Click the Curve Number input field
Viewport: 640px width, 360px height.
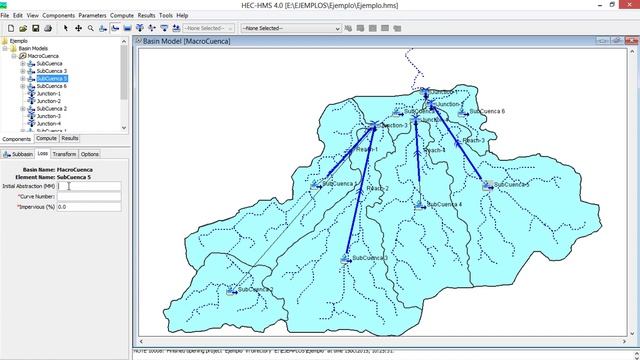tap(89, 196)
